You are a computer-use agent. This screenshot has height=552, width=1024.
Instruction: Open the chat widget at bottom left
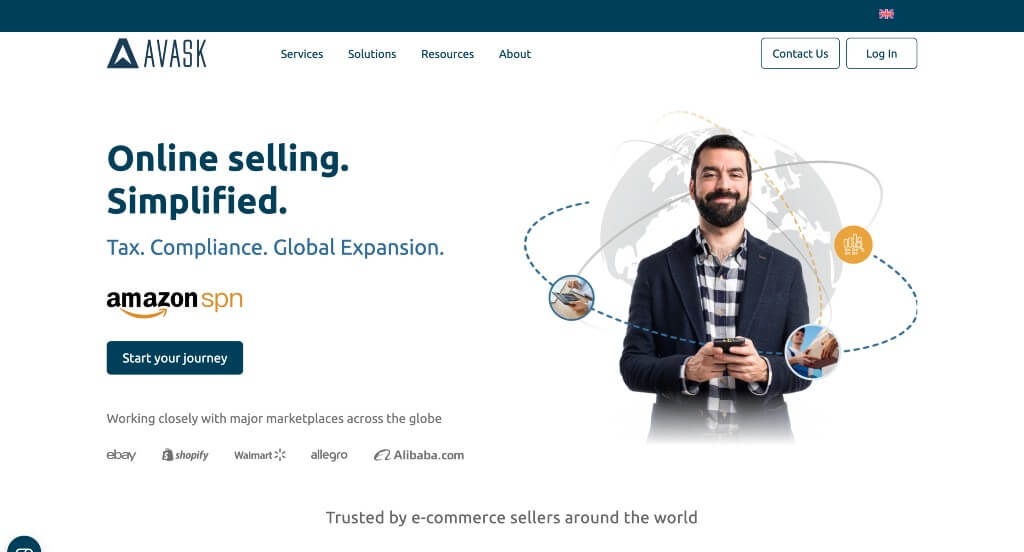(24, 545)
